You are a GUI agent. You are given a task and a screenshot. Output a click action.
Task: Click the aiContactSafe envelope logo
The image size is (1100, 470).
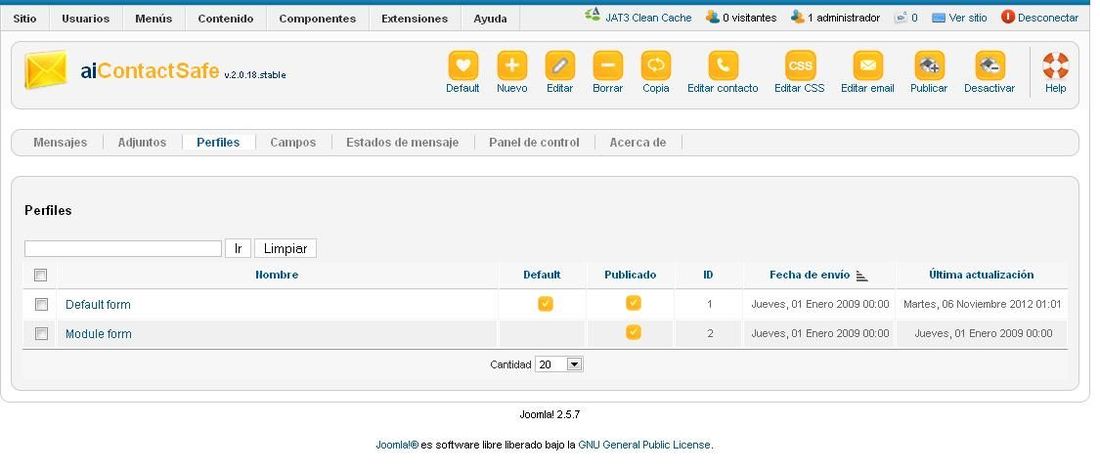tap(46, 70)
